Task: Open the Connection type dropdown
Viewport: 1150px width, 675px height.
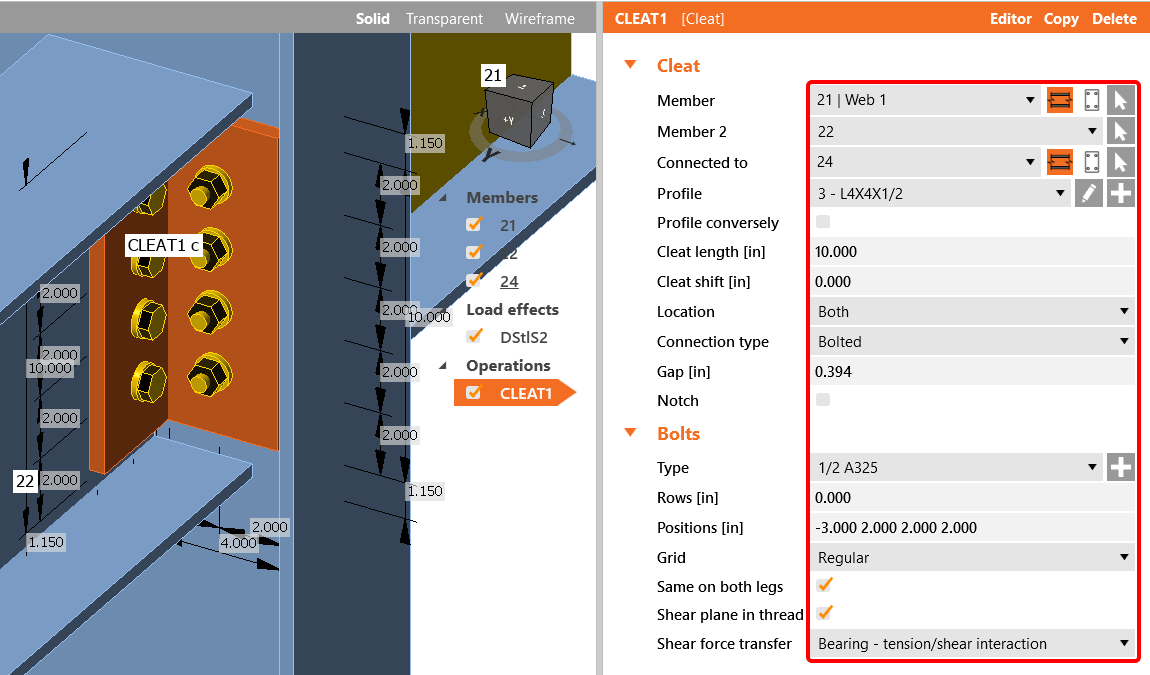Action: [x=970, y=342]
